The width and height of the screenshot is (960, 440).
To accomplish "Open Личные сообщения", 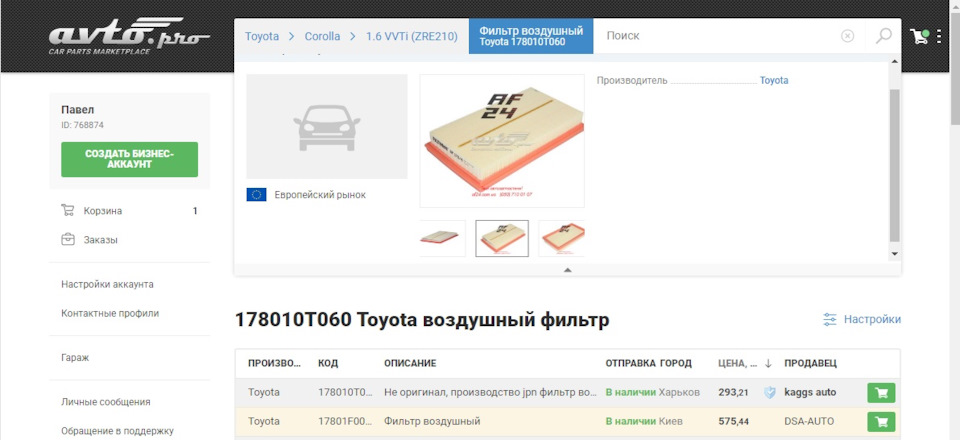I will point(105,402).
